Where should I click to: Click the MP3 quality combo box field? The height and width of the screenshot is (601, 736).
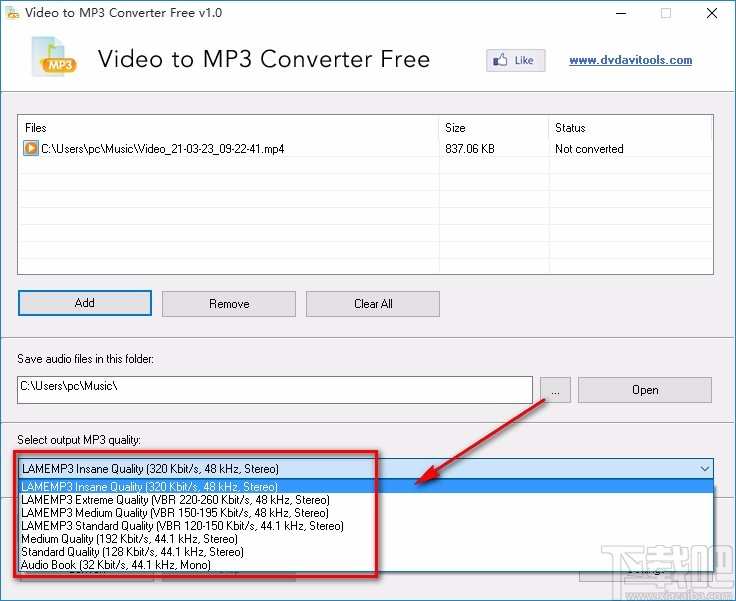[366, 469]
